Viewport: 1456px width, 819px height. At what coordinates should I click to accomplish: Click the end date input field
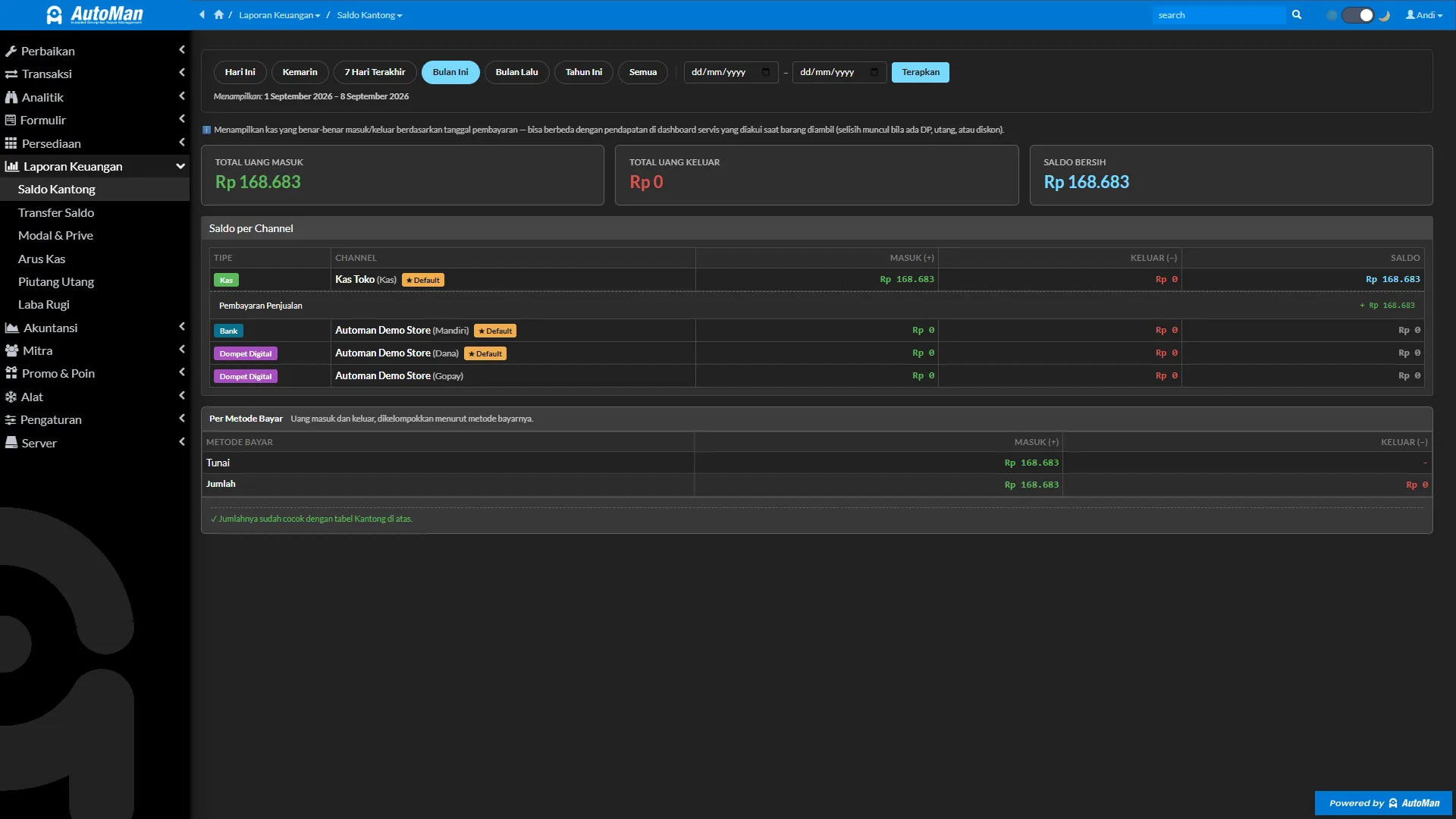(x=839, y=72)
